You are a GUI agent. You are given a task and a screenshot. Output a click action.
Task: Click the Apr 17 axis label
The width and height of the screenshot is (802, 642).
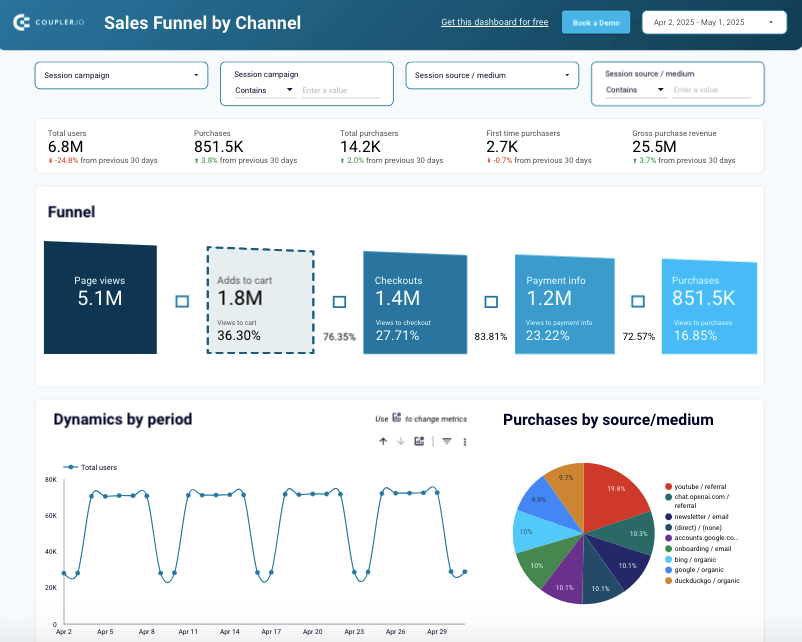(x=271, y=632)
